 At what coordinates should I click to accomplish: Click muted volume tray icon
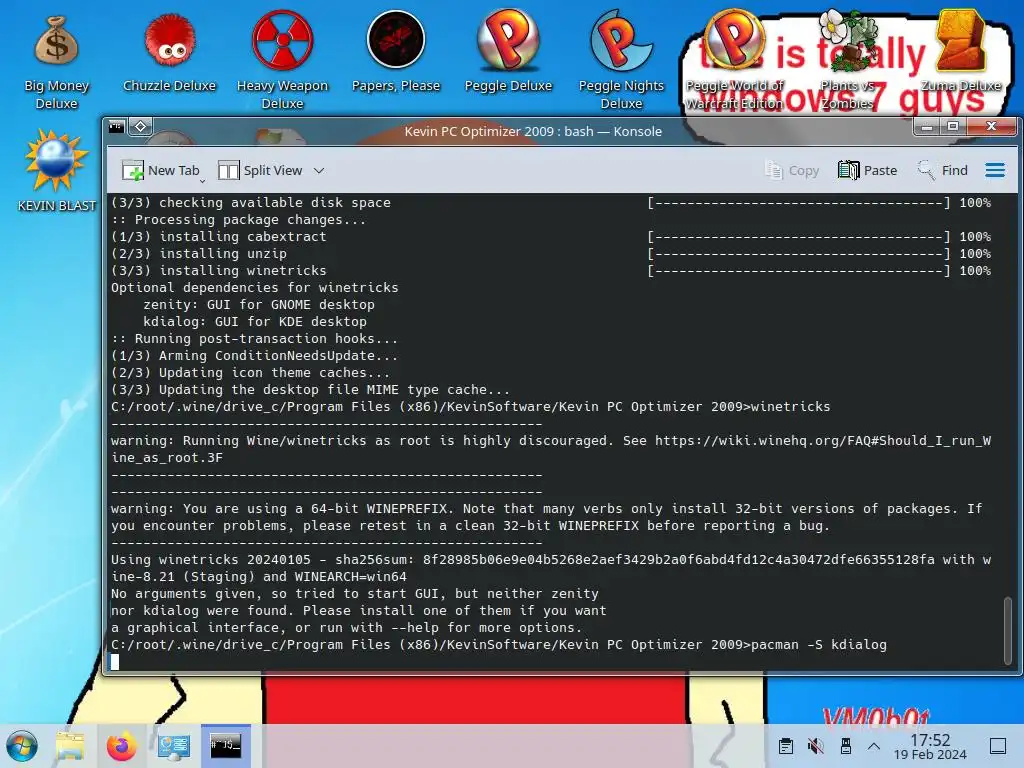coord(815,746)
